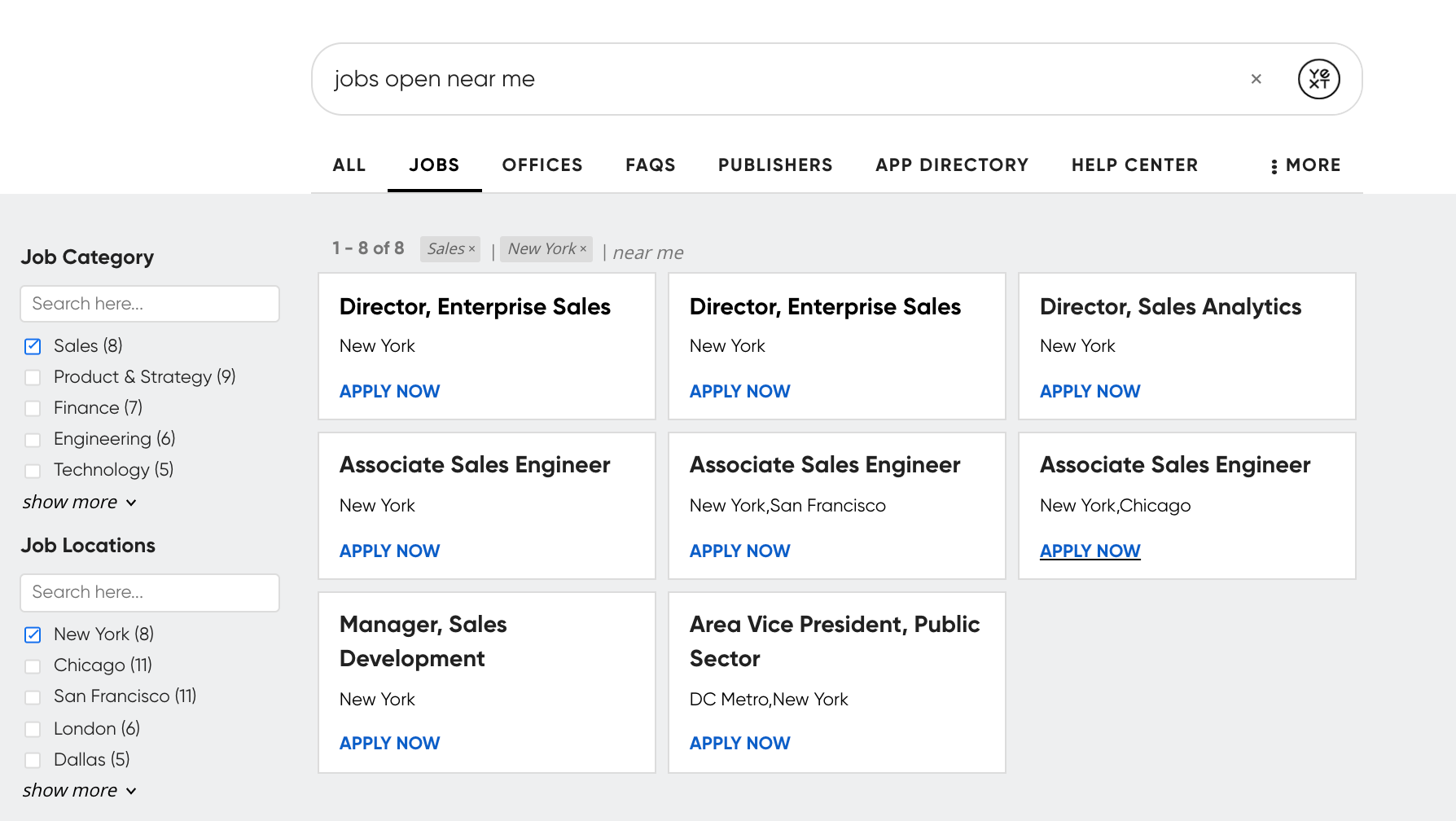
Task: Open the FAQs tab
Action: (x=650, y=165)
